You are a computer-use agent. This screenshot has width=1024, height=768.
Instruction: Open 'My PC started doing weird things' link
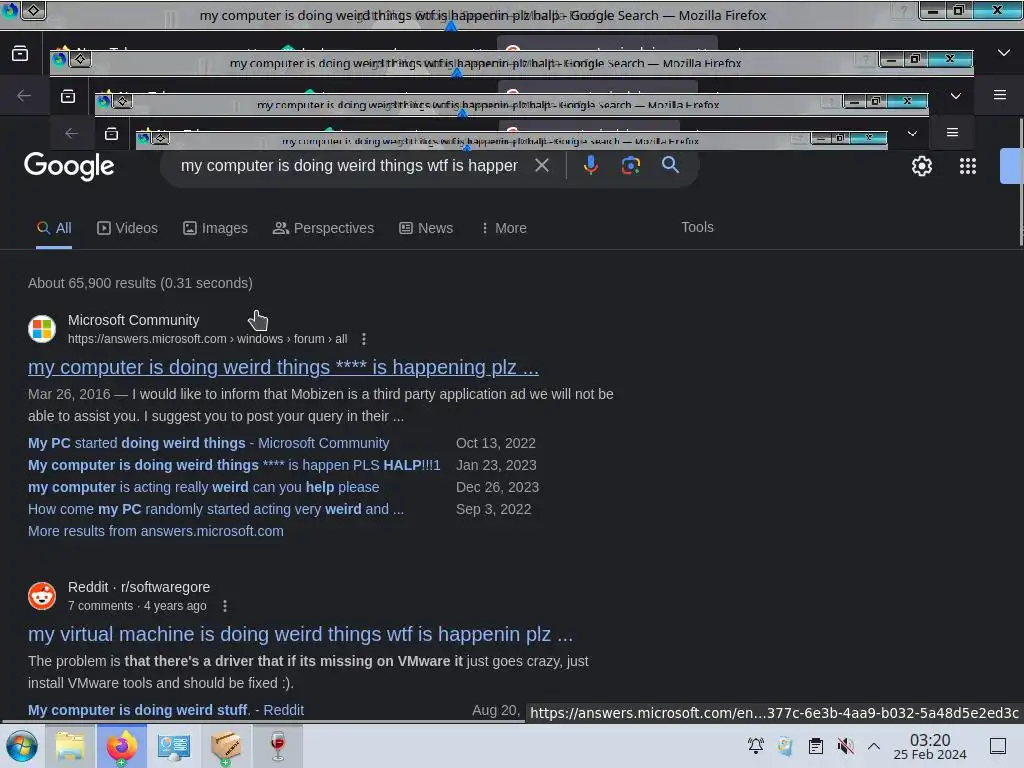tap(208, 443)
